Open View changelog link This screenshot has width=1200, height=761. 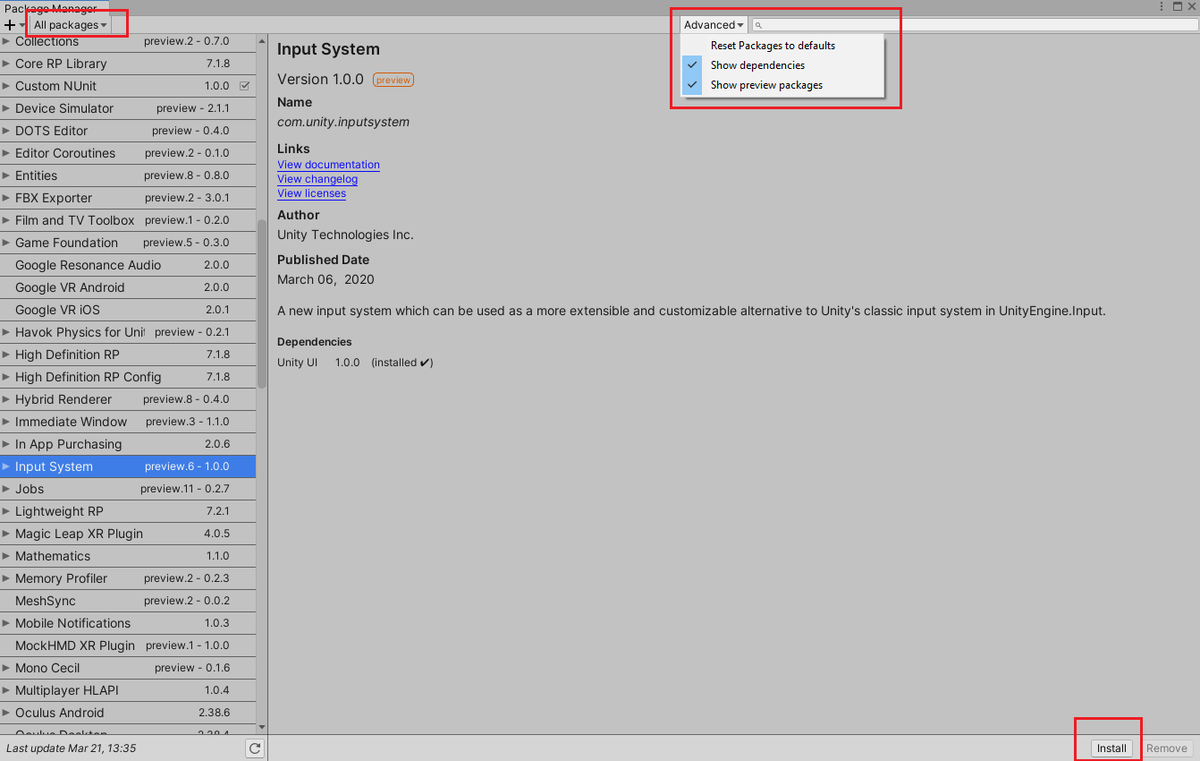coord(317,179)
